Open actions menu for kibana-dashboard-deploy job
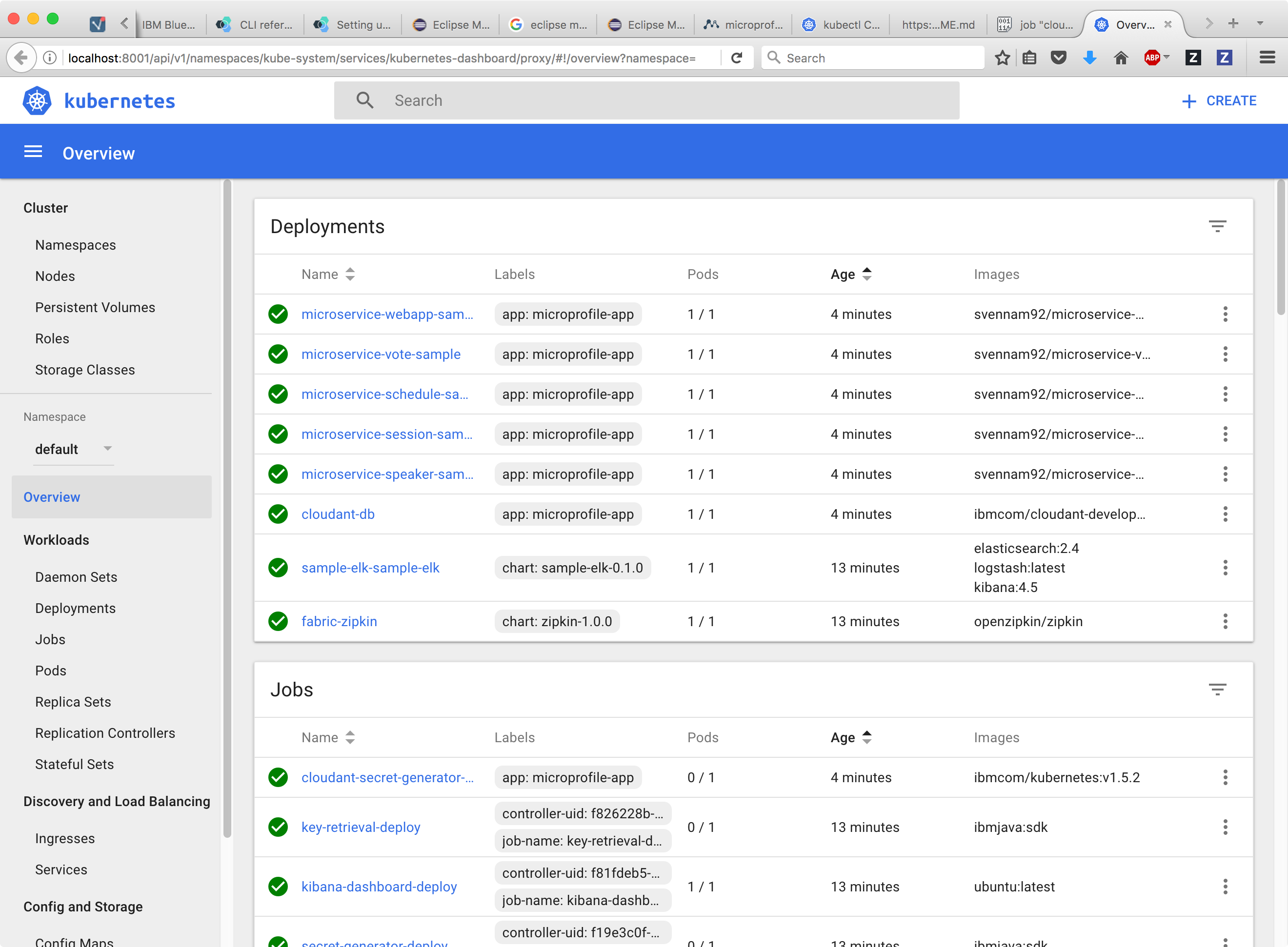The height and width of the screenshot is (947, 1288). 1225,887
